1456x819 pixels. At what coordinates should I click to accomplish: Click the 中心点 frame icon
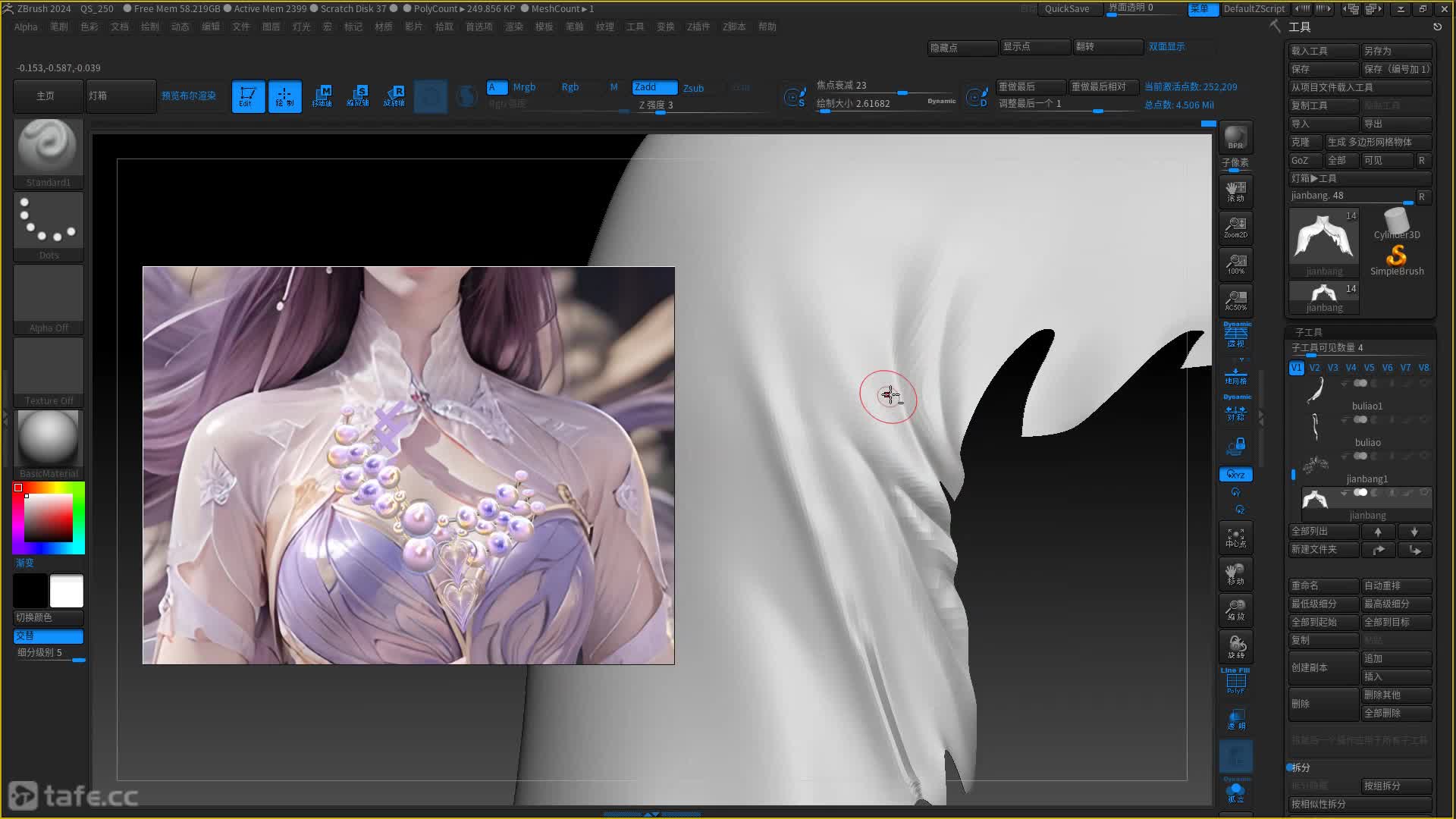1235,537
